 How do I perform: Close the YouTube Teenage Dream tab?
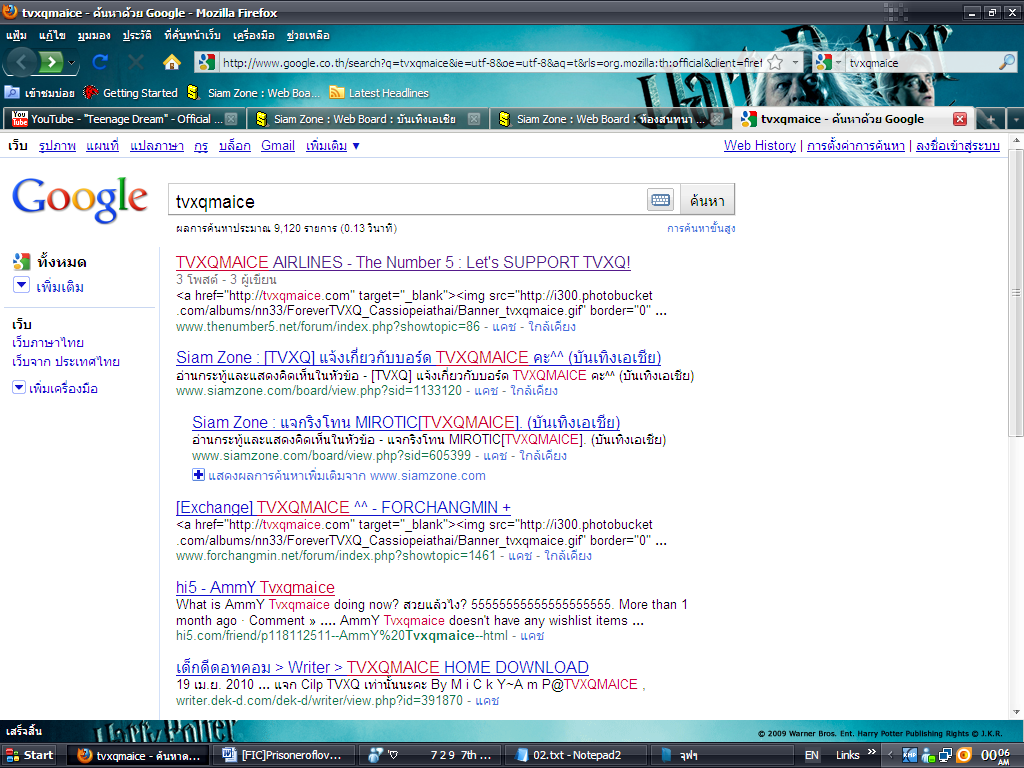[x=231, y=119]
